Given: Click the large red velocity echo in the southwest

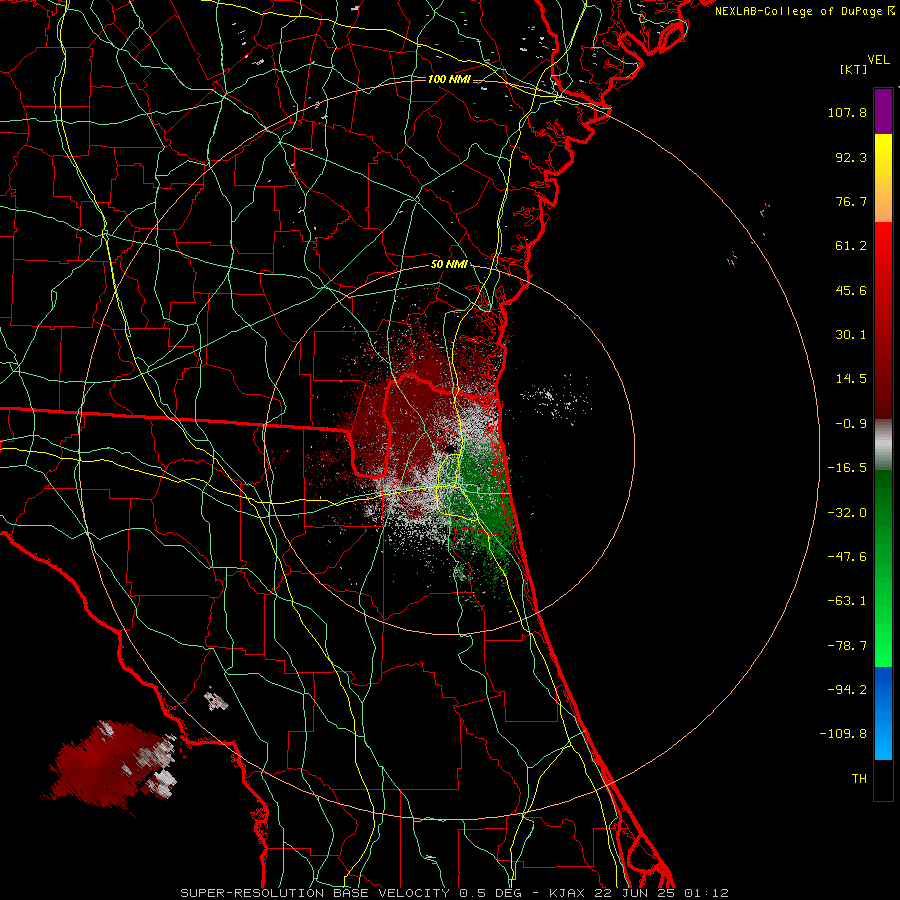Looking at the screenshot, I should [106, 766].
